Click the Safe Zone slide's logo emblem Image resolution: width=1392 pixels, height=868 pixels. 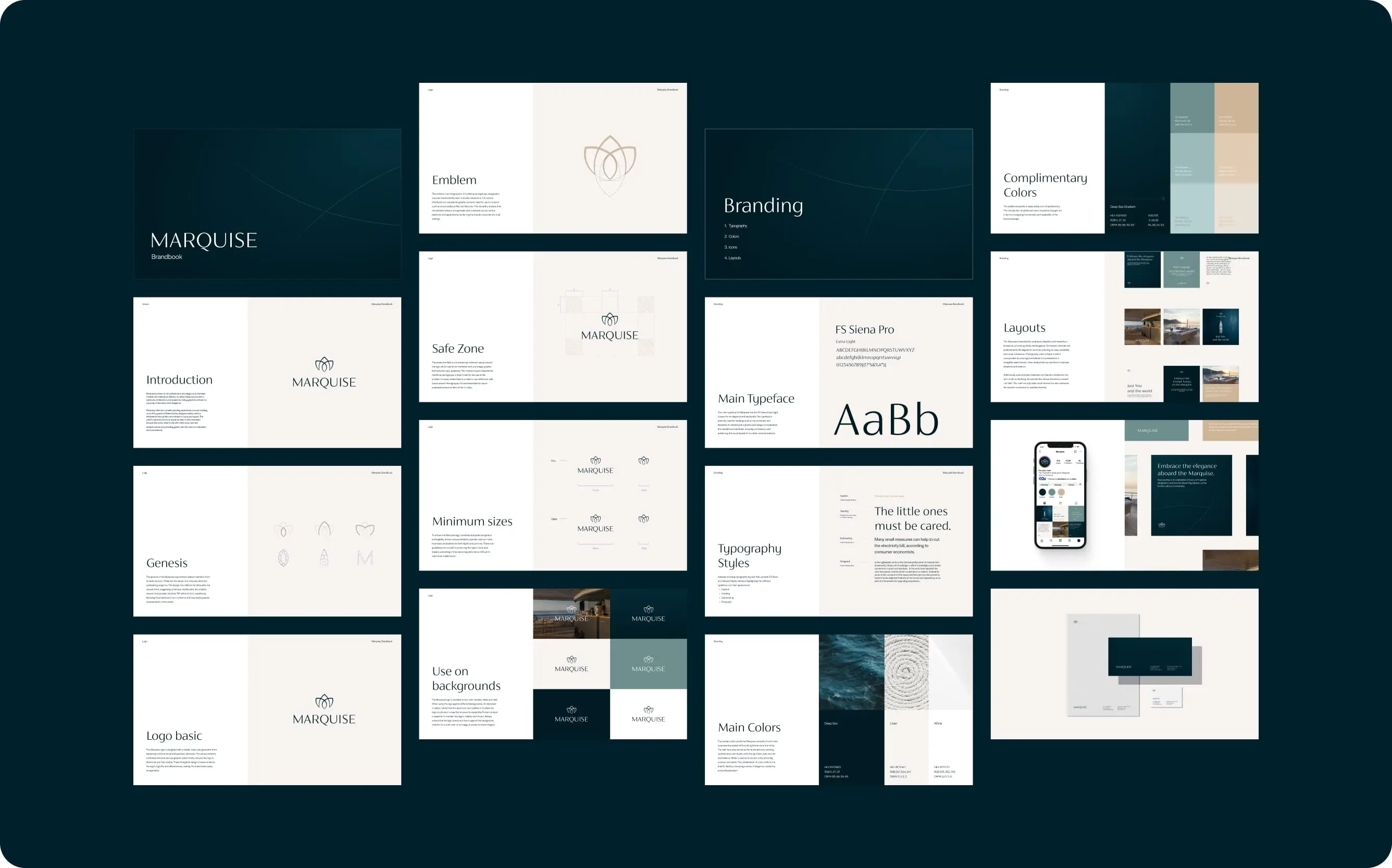[610, 319]
